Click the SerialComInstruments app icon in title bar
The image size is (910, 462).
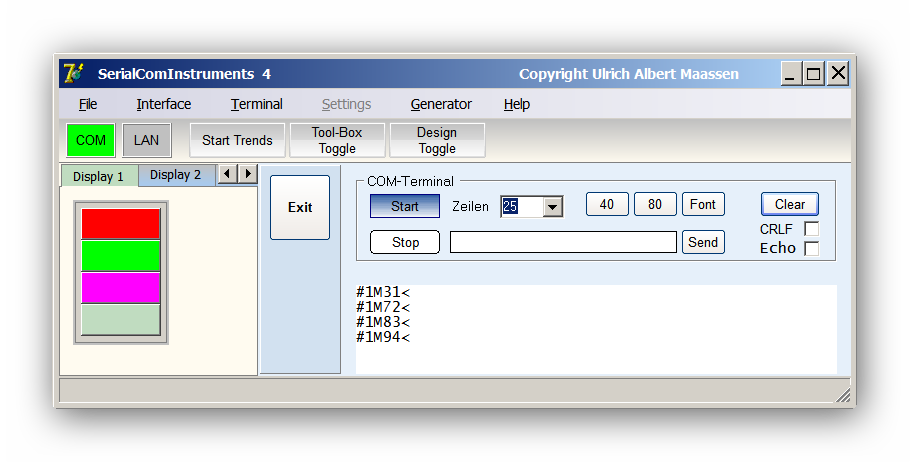(74, 74)
